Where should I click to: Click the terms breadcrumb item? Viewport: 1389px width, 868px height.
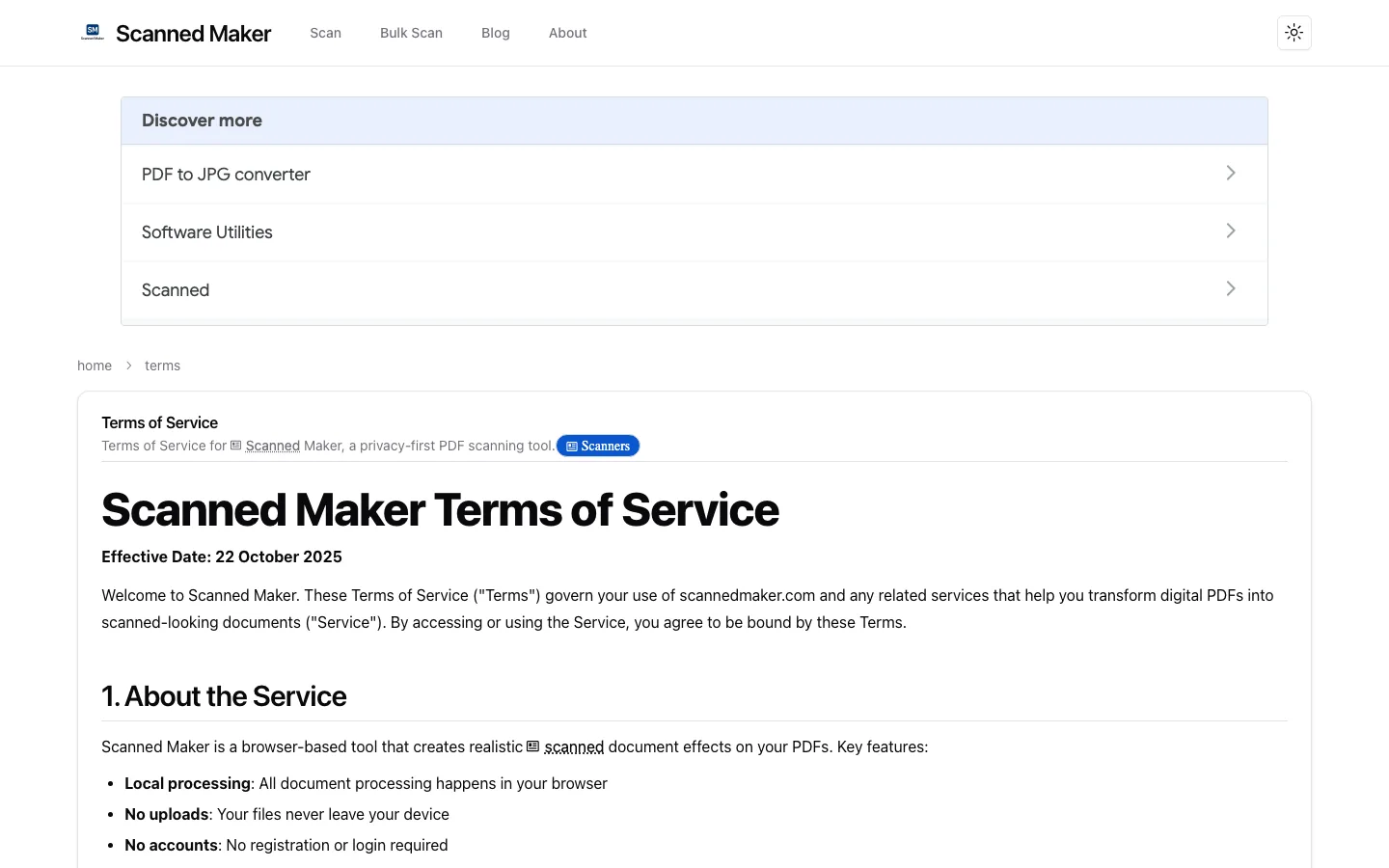162,366
